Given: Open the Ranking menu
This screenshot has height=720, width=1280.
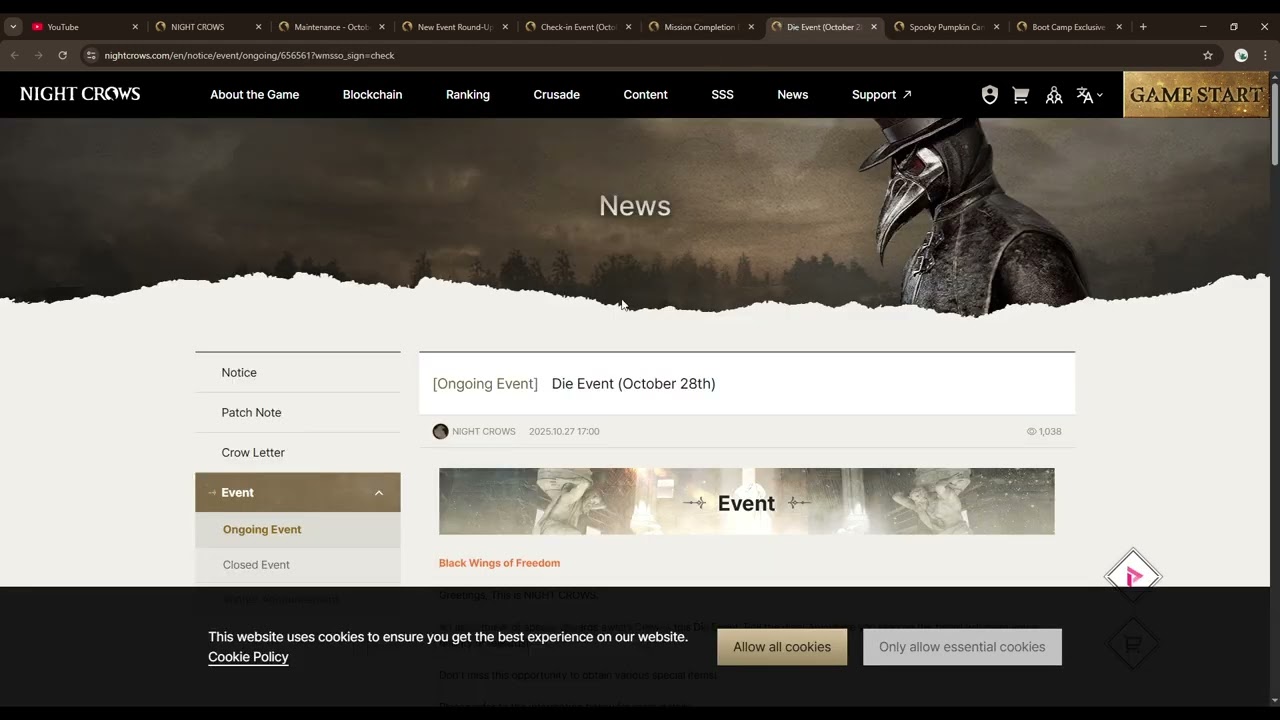Looking at the screenshot, I should coord(468,94).
